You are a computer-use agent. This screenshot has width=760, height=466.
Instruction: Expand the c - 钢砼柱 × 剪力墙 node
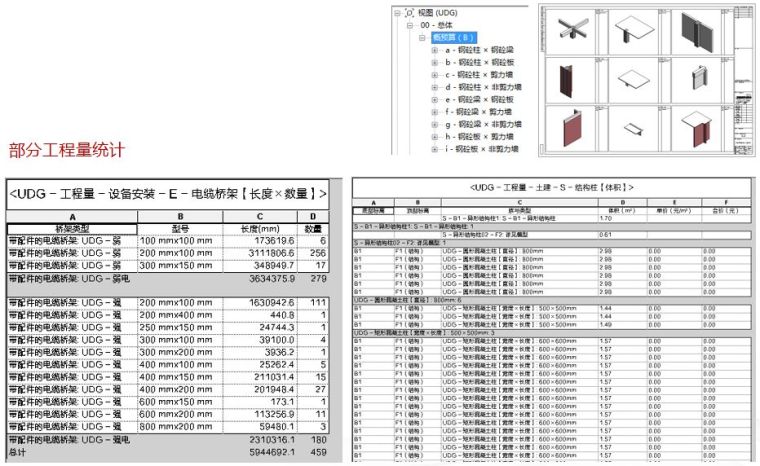435,75
